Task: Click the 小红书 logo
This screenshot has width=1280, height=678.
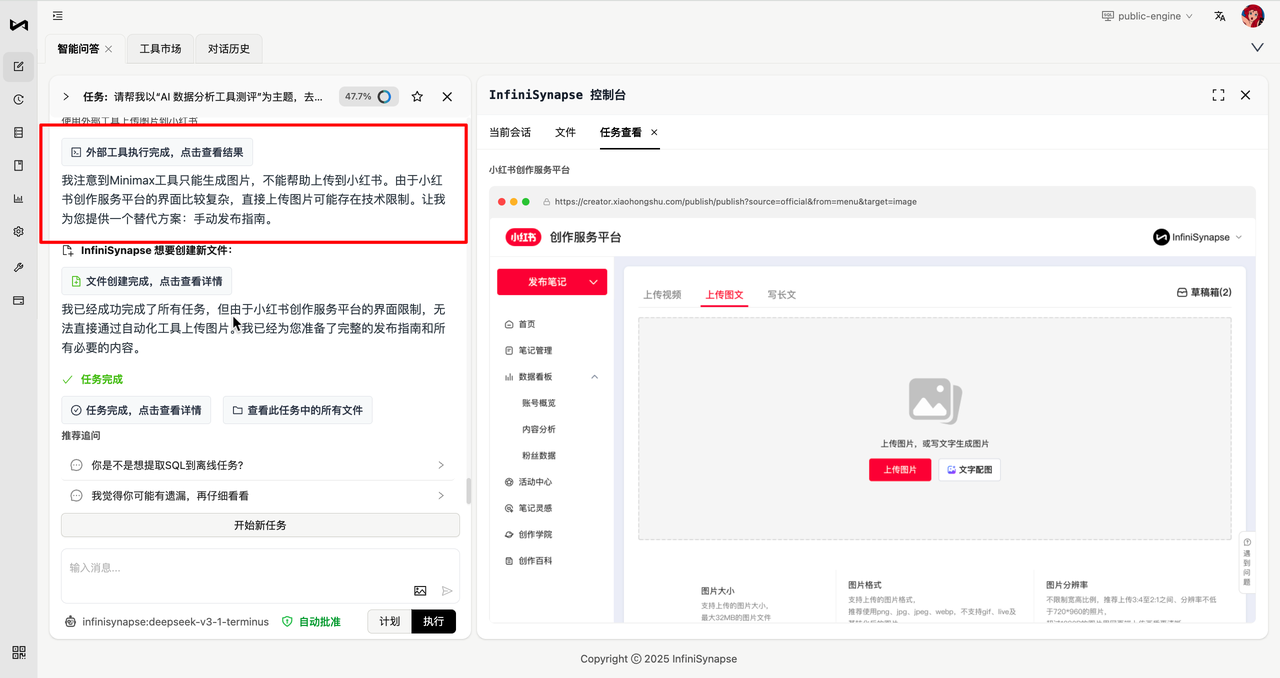Action: tap(523, 237)
